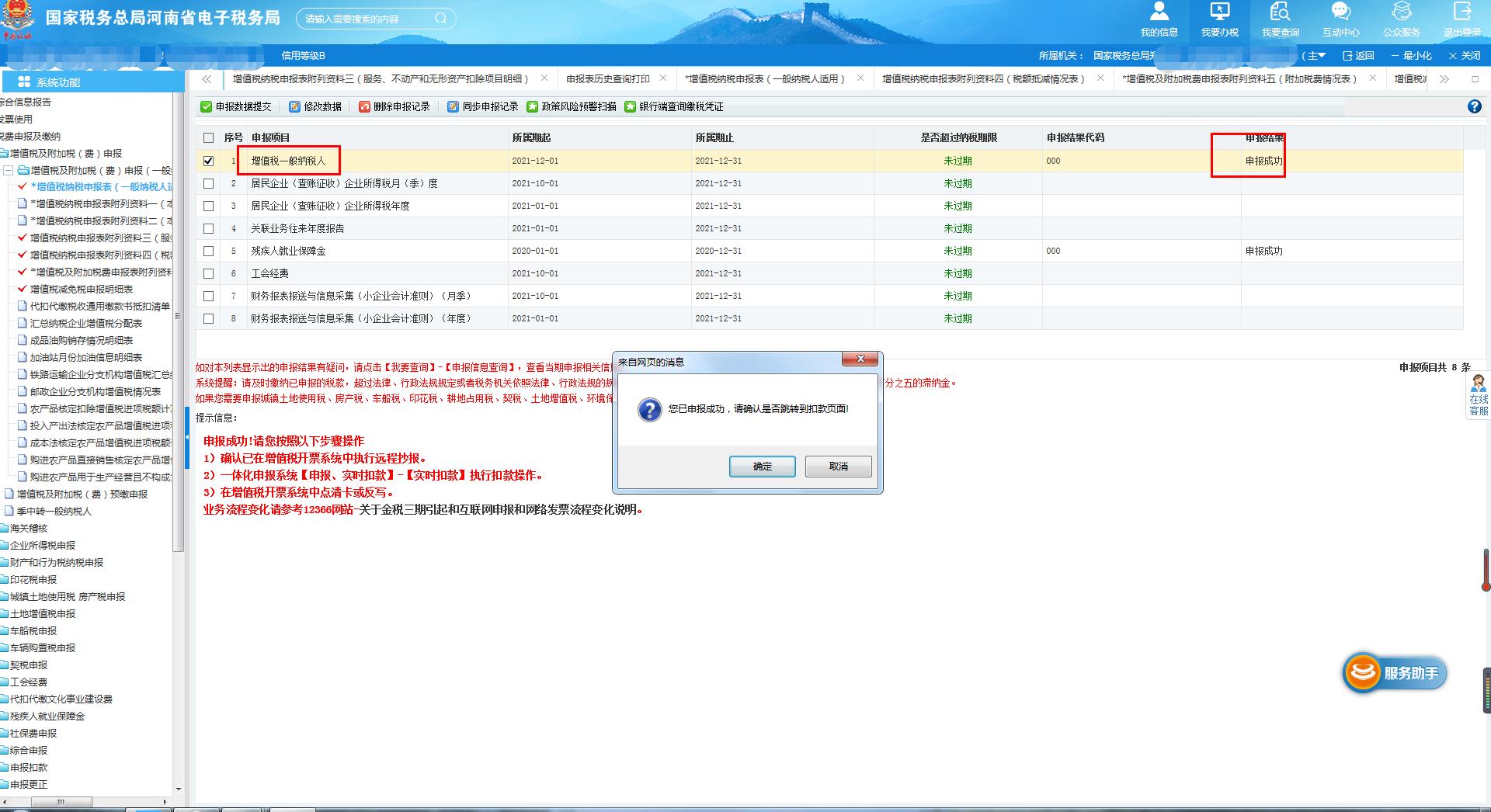Viewport: 1491px width, 812px height.
Task: Click the maximize square icon beside the tabs
Action: [x=1475, y=79]
